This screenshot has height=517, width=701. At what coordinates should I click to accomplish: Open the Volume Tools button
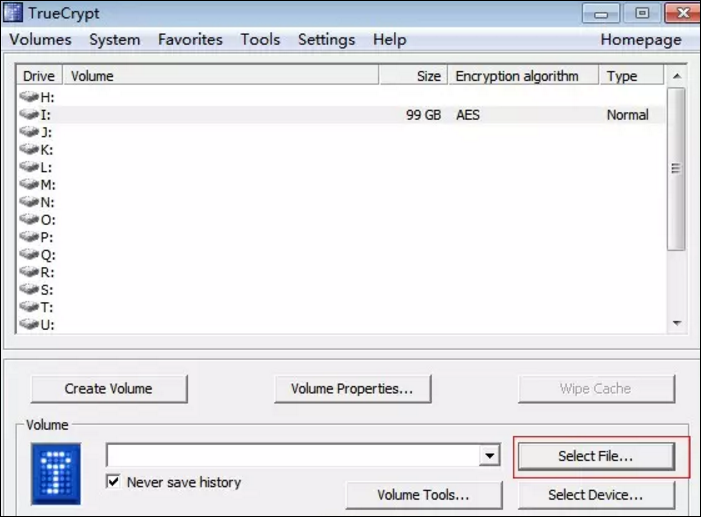pos(424,495)
